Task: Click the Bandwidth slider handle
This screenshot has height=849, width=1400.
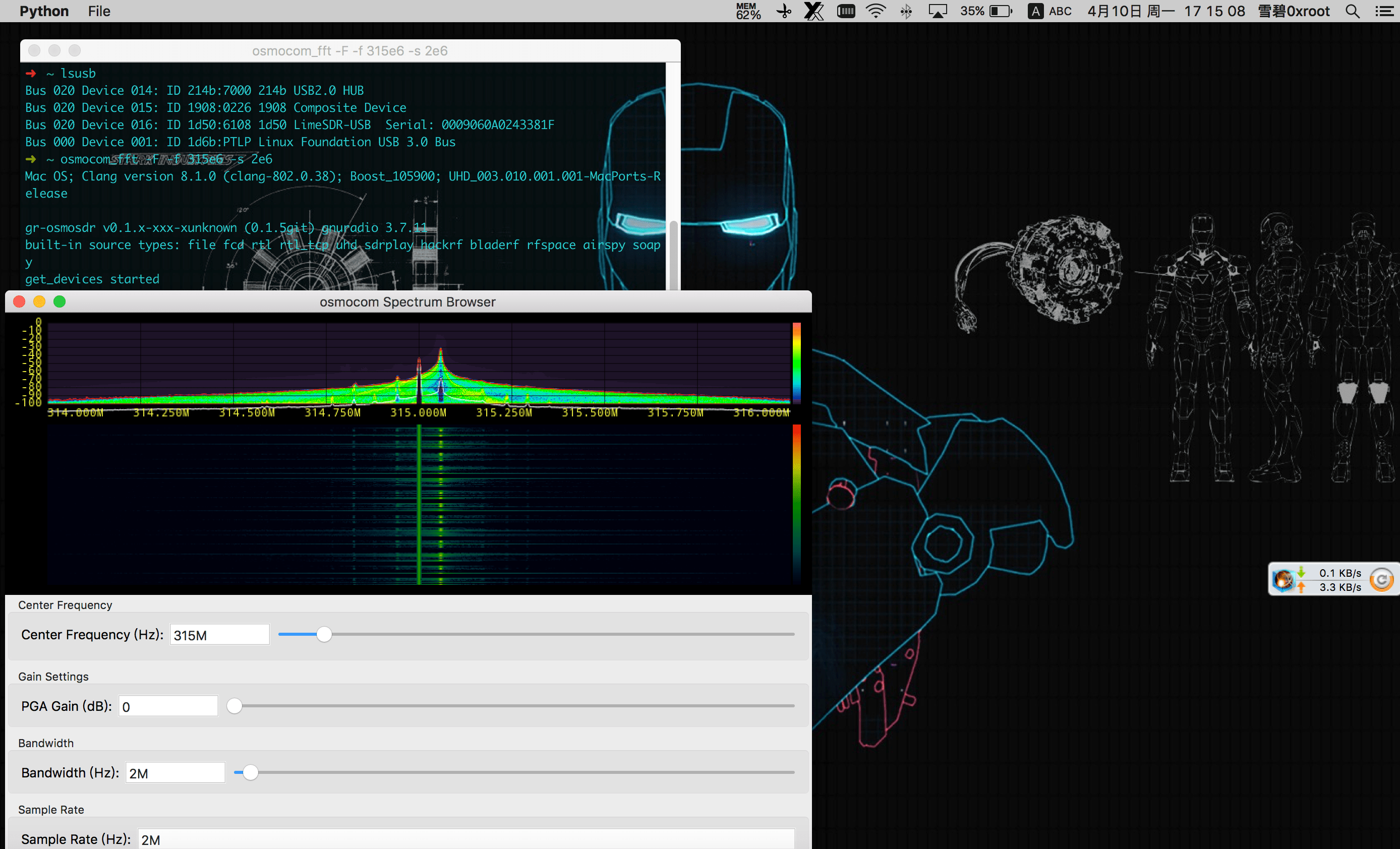Action: (x=251, y=772)
